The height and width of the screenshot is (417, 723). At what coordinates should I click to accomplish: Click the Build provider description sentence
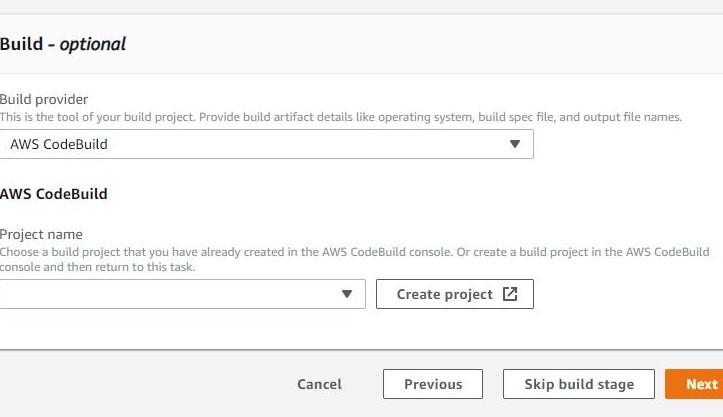pyautogui.click(x=341, y=117)
